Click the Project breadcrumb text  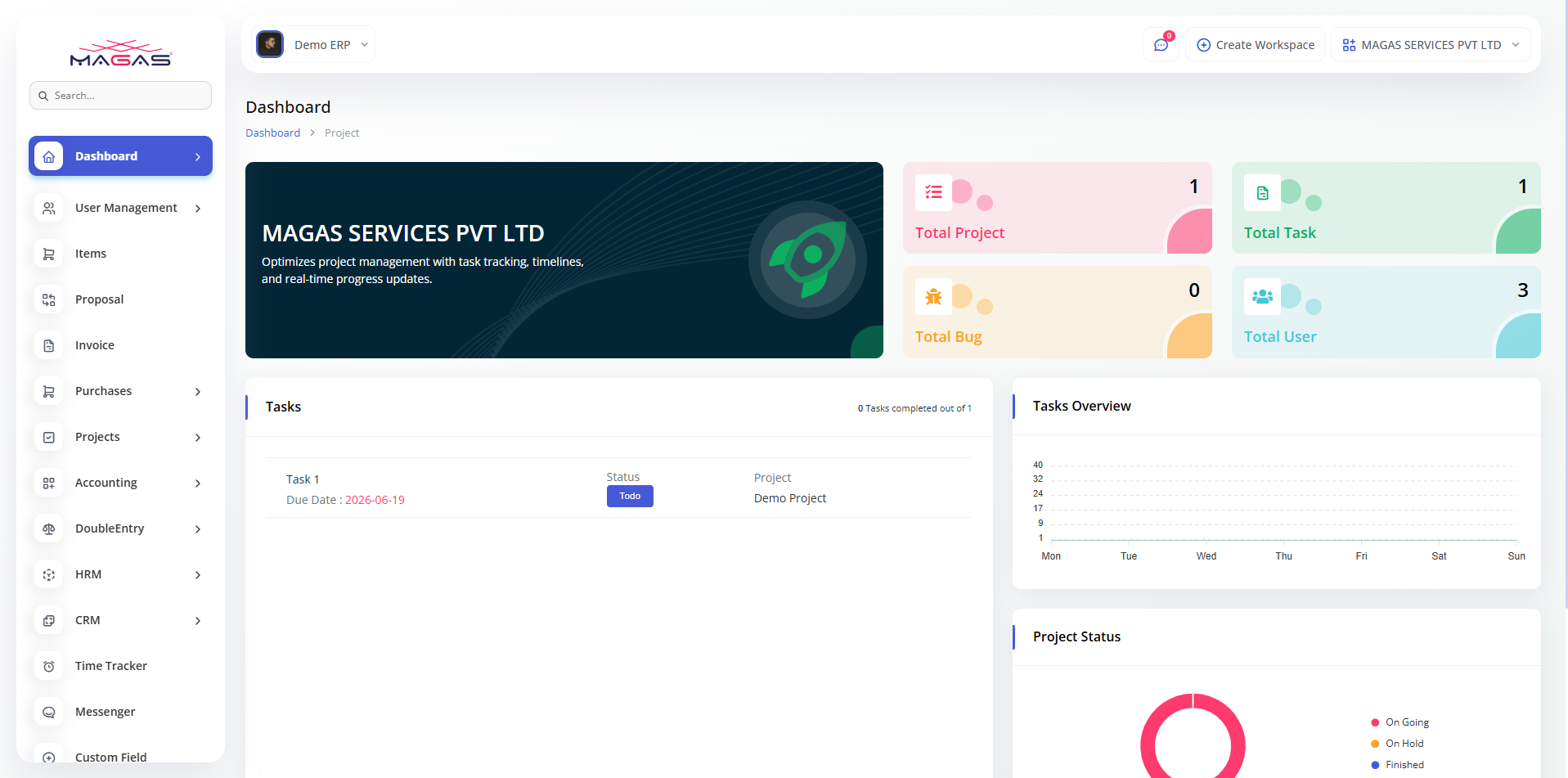coord(342,133)
